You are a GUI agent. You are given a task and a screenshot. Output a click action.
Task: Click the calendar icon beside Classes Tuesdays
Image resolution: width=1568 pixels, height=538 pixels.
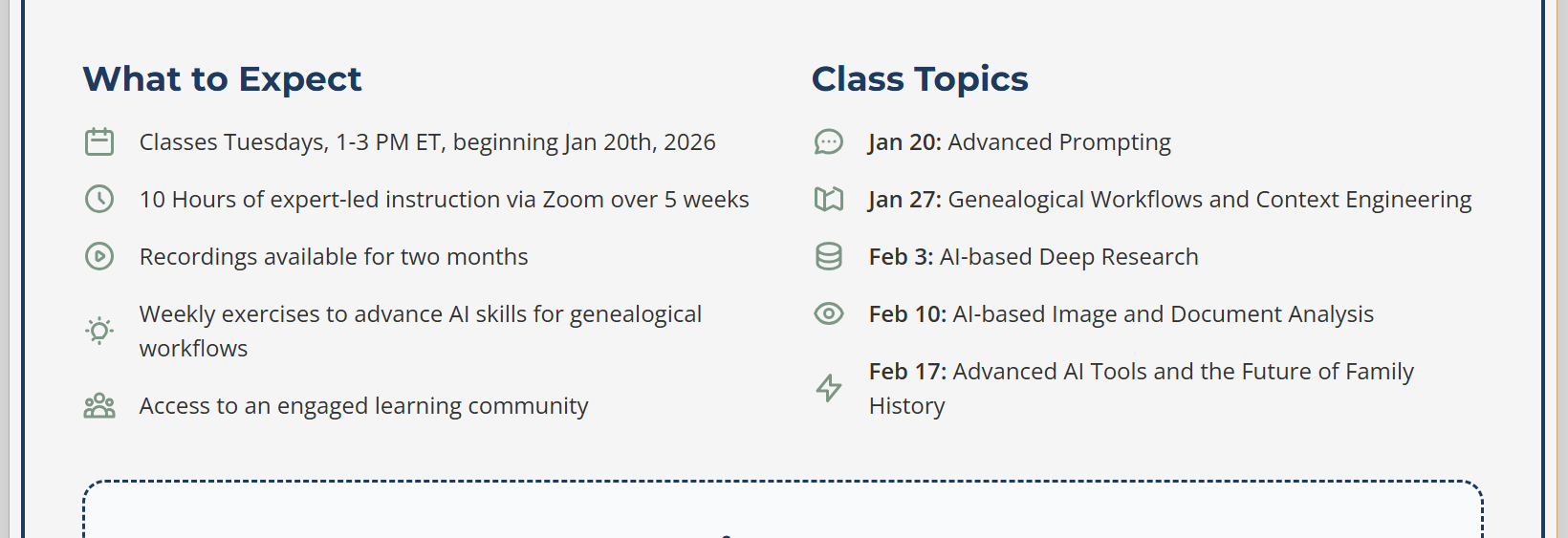(x=99, y=142)
